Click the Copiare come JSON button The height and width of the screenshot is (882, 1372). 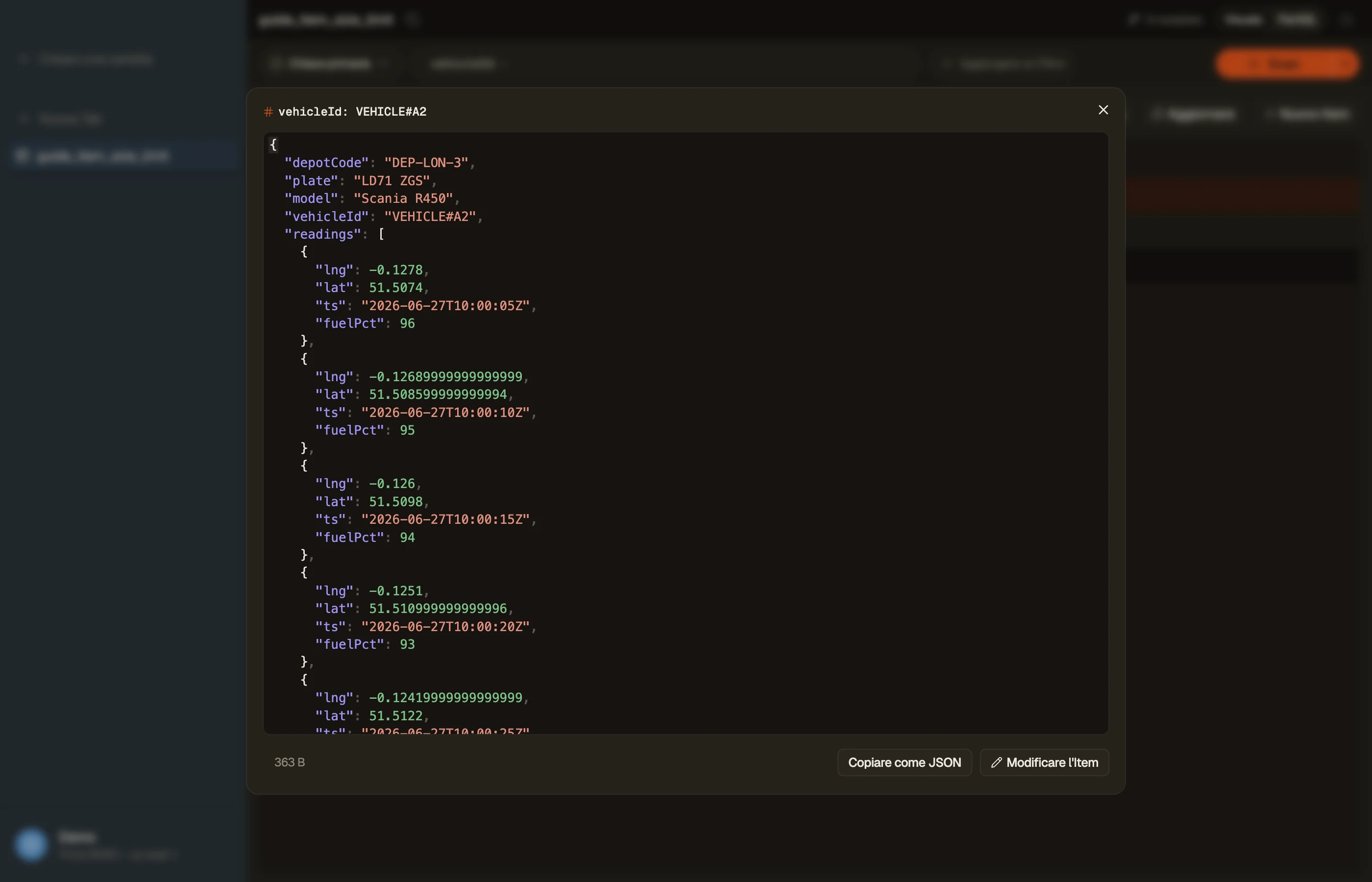[904, 762]
